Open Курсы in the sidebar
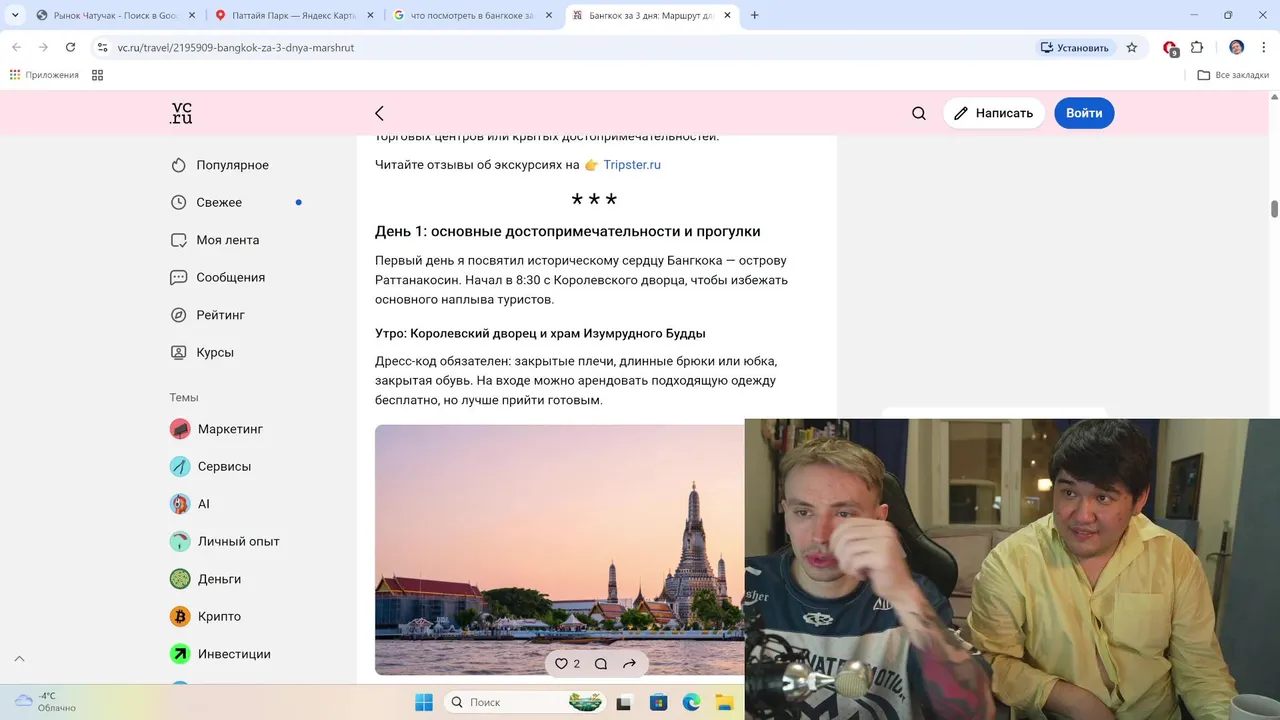The height and width of the screenshot is (720, 1280). (x=202, y=352)
